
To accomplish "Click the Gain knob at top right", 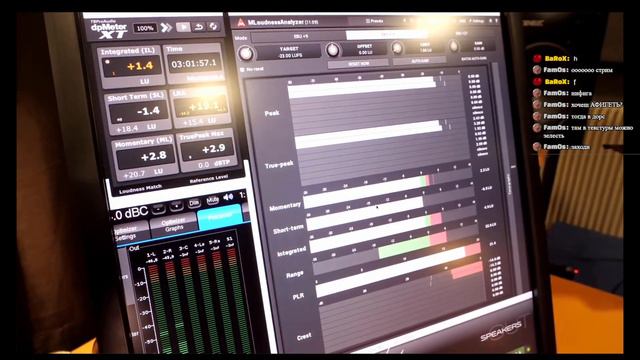I will click(453, 46).
